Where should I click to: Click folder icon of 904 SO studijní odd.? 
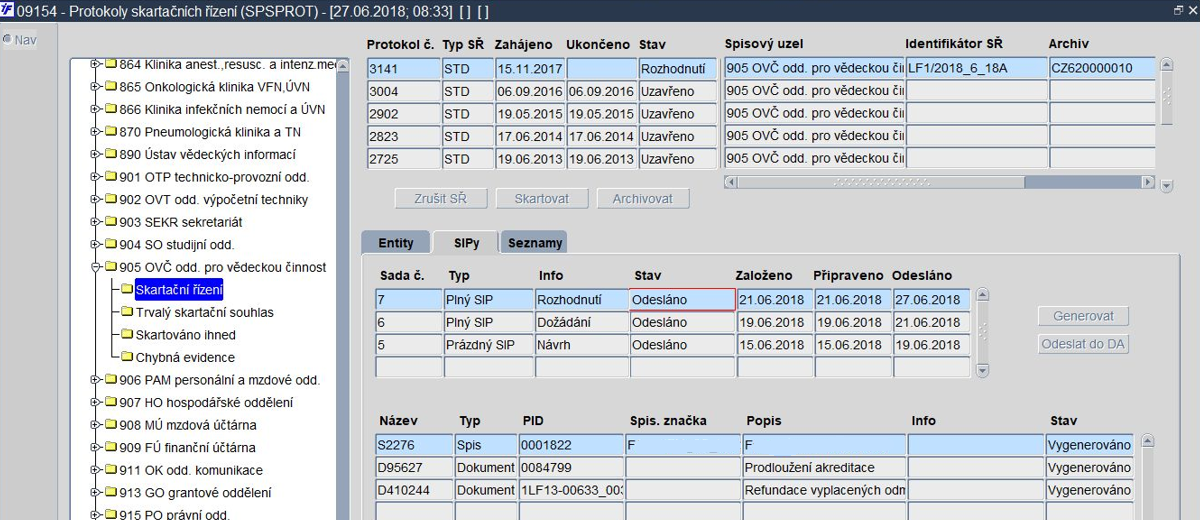[110, 244]
